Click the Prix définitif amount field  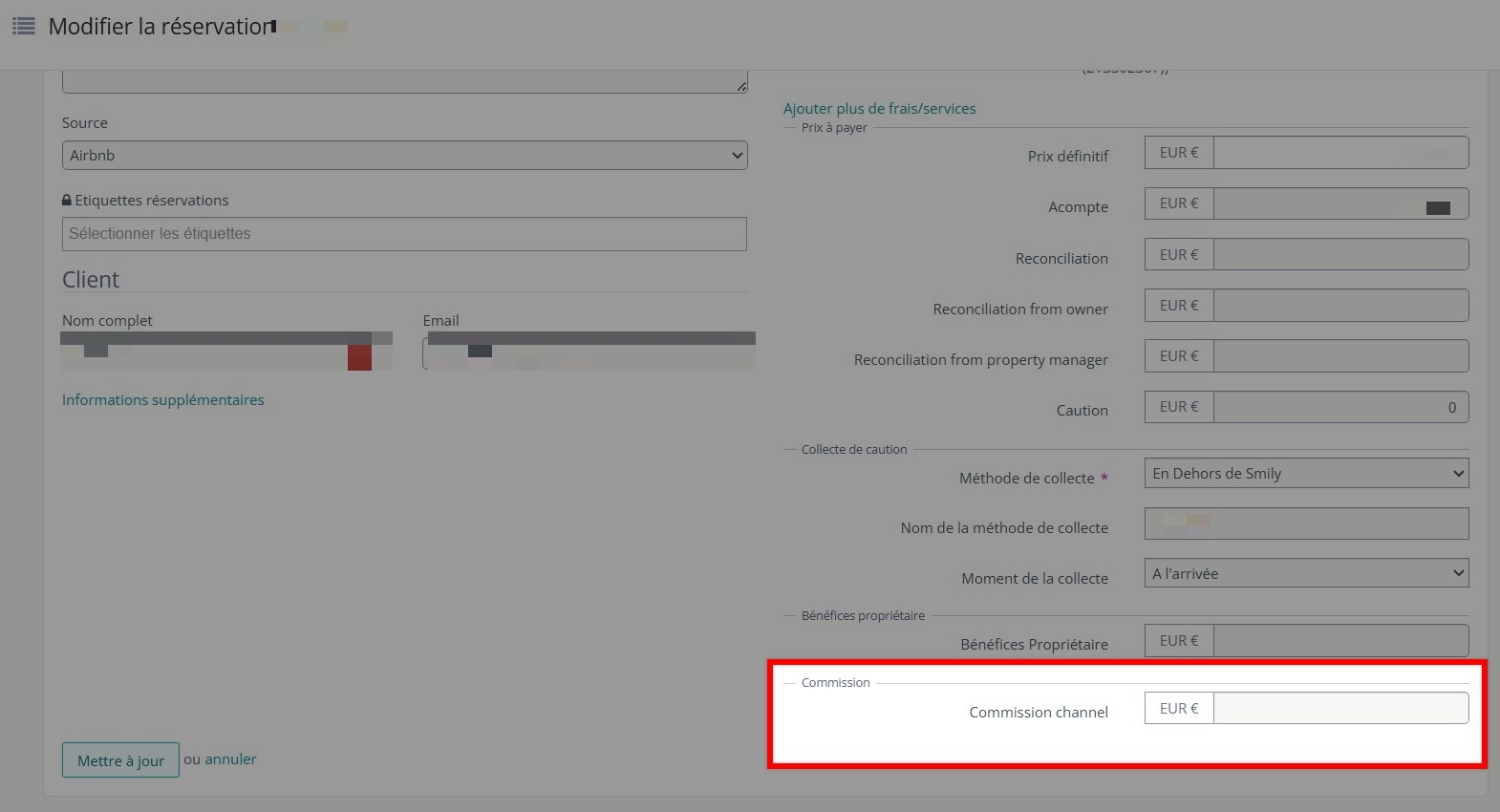point(1340,153)
